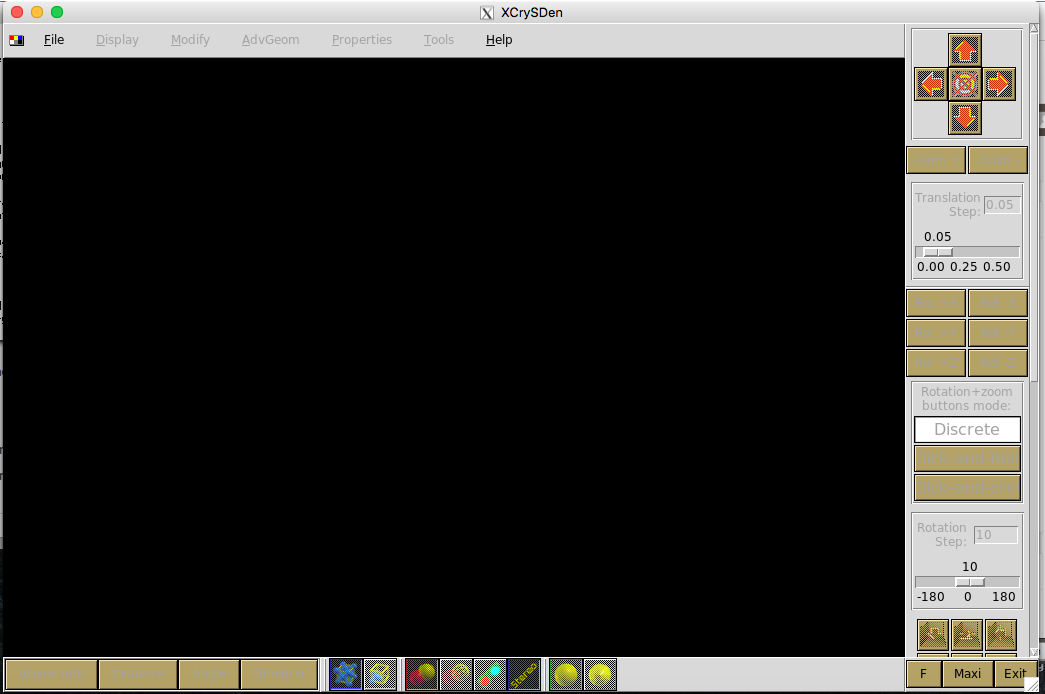
Task: Select Click-and-click rotation mode
Action: click(967, 487)
